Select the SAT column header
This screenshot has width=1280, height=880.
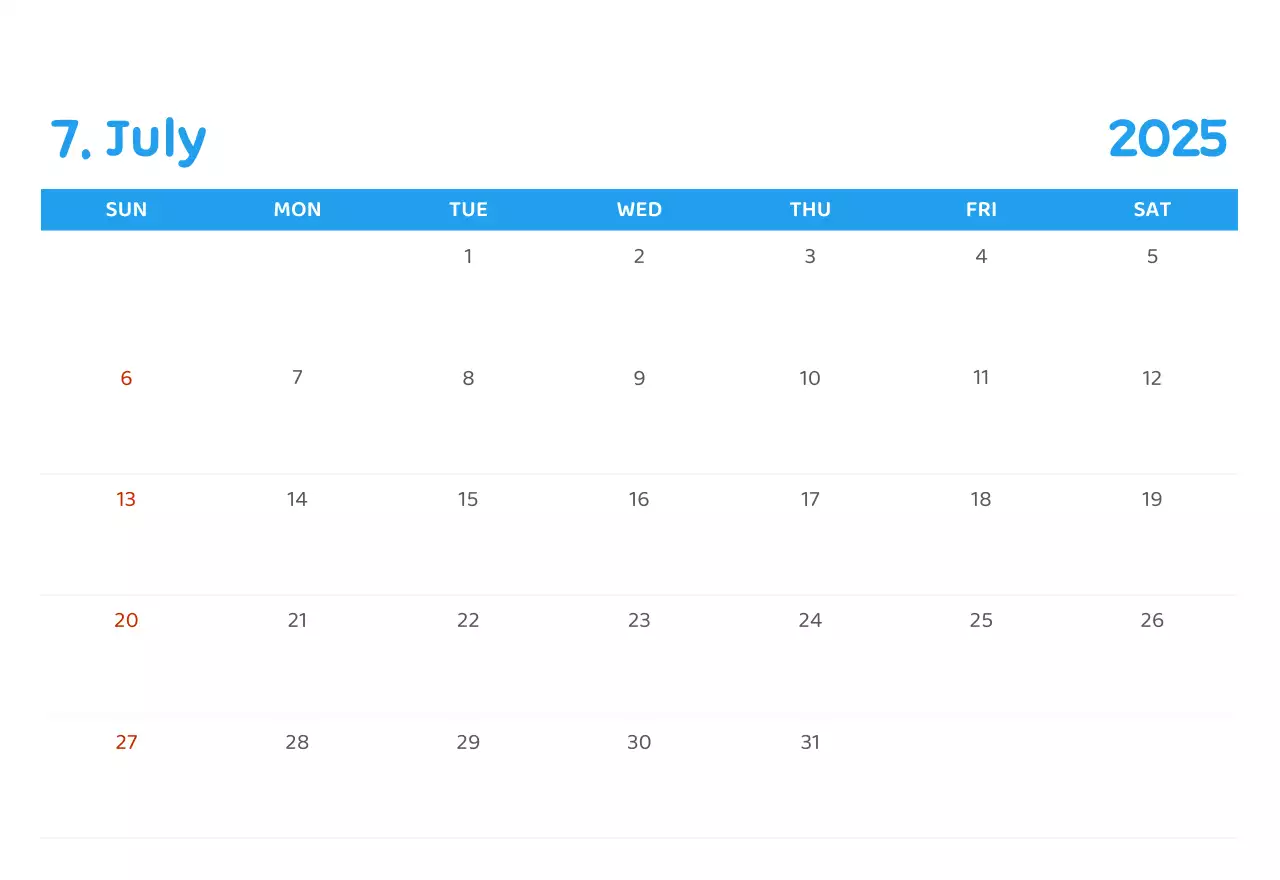coord(1152,210)
